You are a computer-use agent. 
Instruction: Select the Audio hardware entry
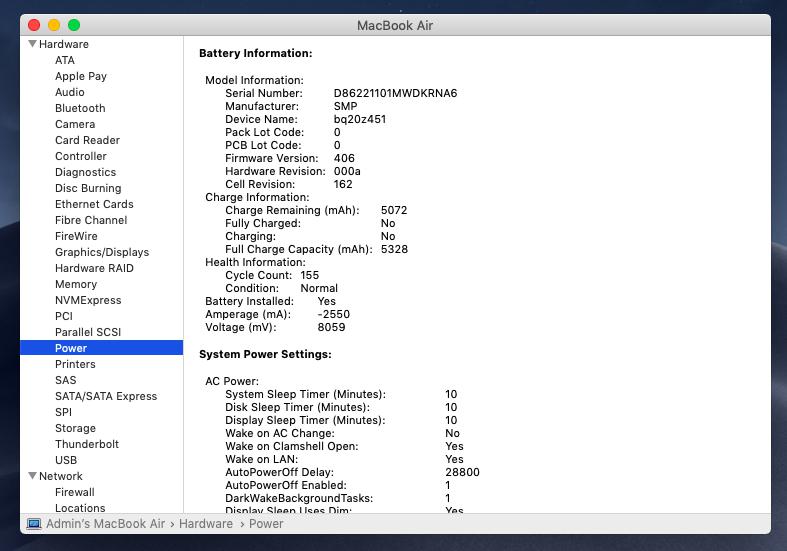70,92
